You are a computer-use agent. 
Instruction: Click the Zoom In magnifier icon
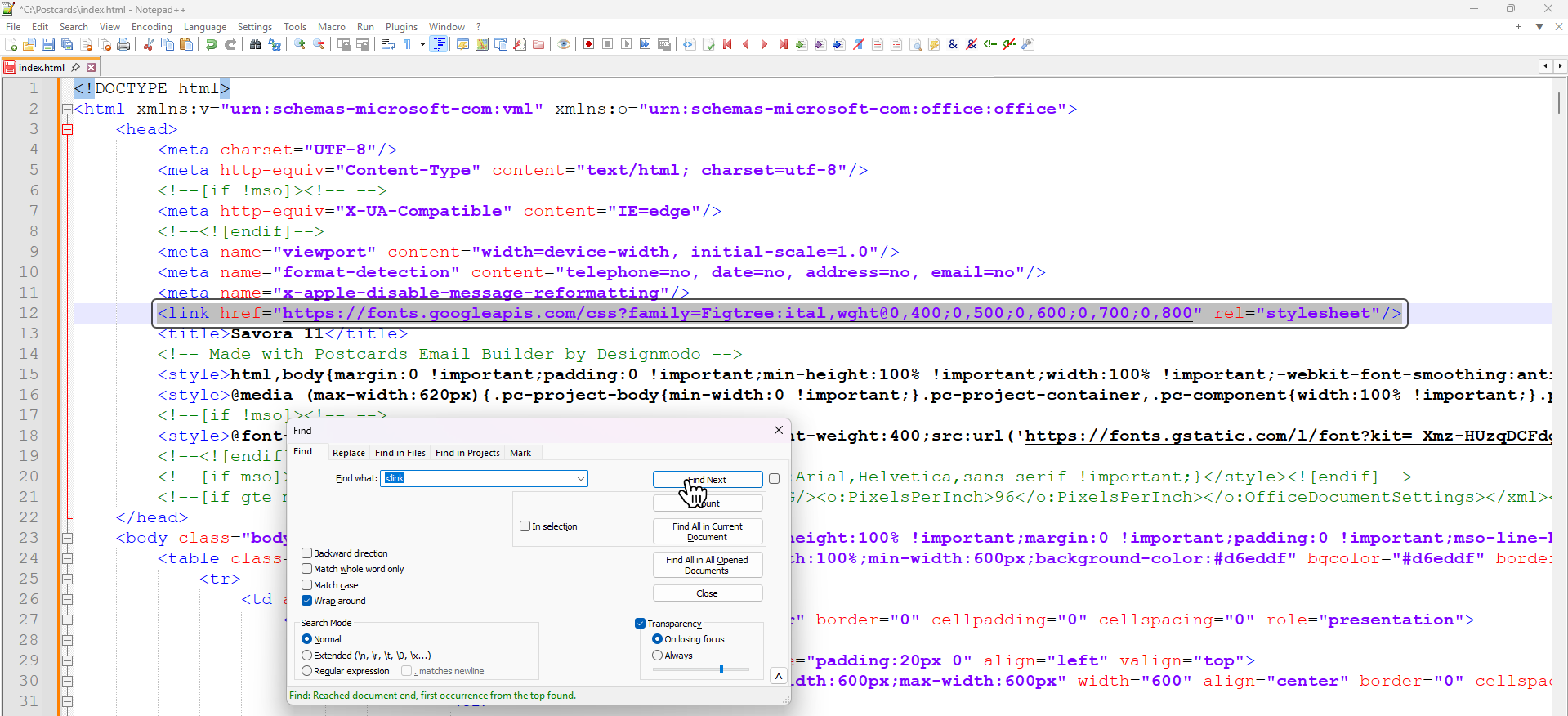tap(300, 44)
